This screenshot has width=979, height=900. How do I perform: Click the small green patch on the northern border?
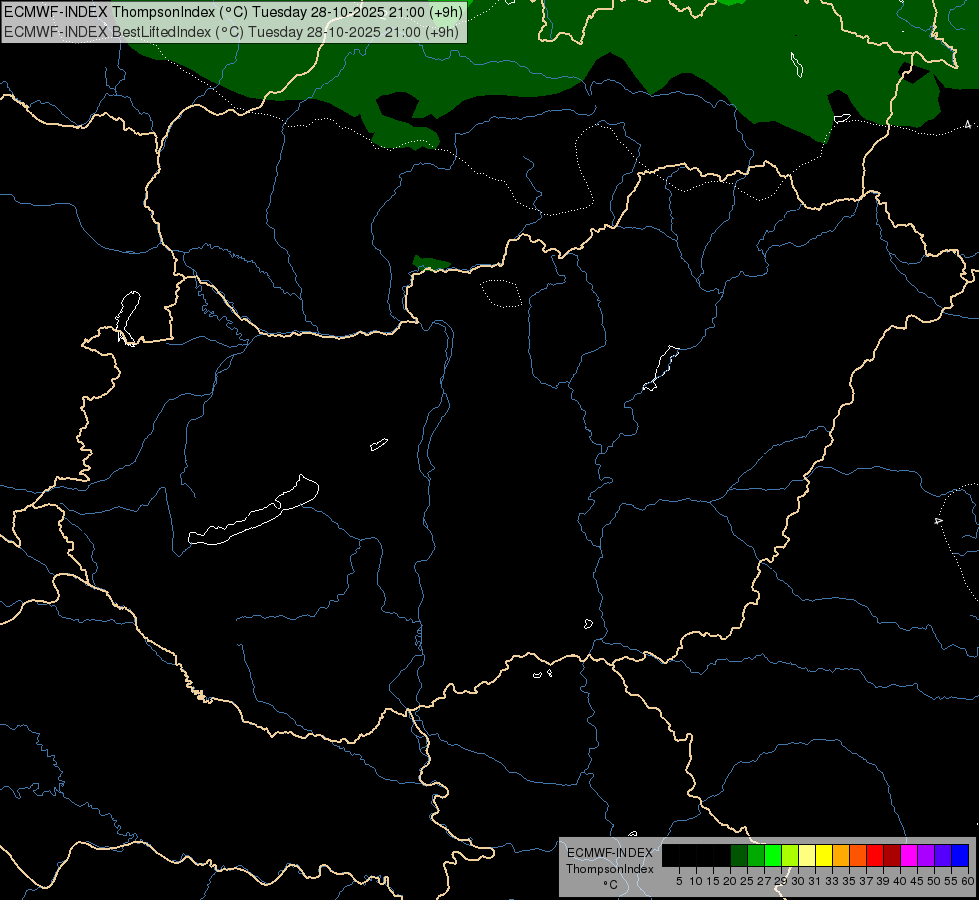[430, 263]
